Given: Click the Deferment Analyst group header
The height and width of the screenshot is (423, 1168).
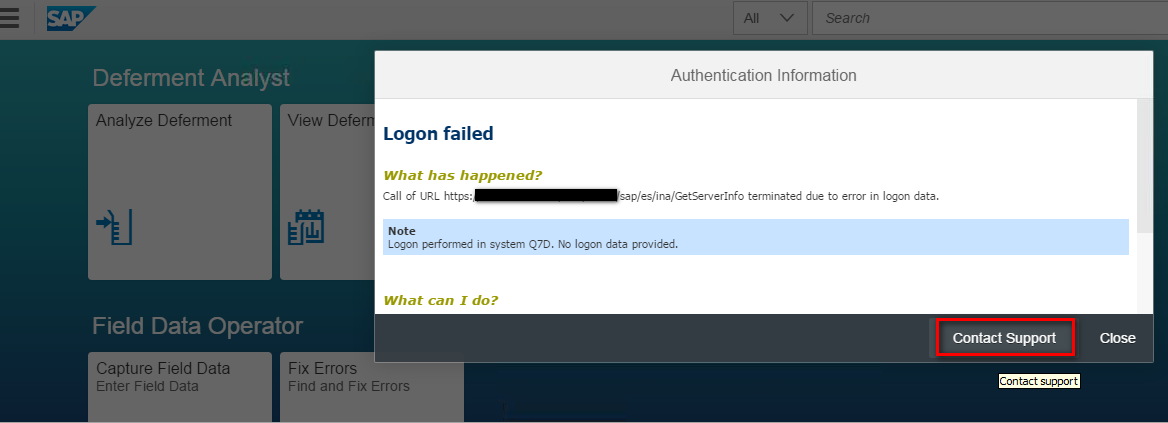Looking at the screenshot, I should pyautogui.click(x=191, y=77).
